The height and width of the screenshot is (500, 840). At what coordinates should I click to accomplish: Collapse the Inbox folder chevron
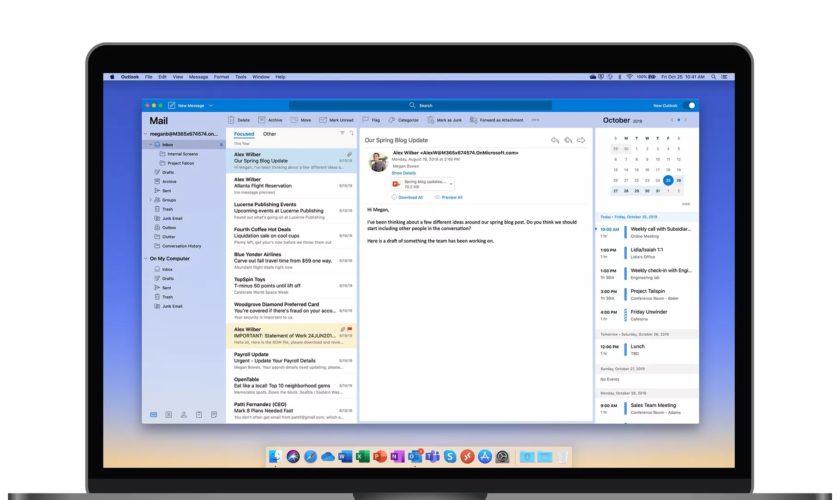[x=151, y=145]
